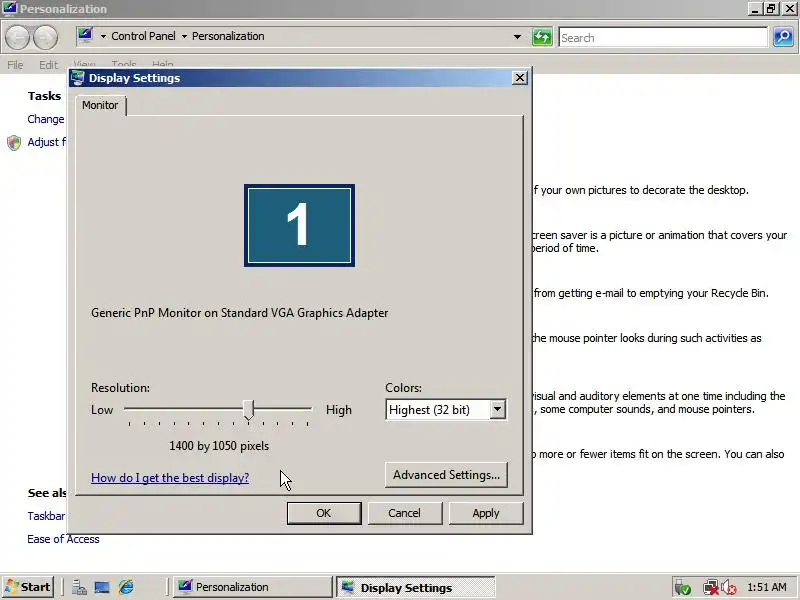
Task: Click the search magnifier button
Action: tap(783, 37)
